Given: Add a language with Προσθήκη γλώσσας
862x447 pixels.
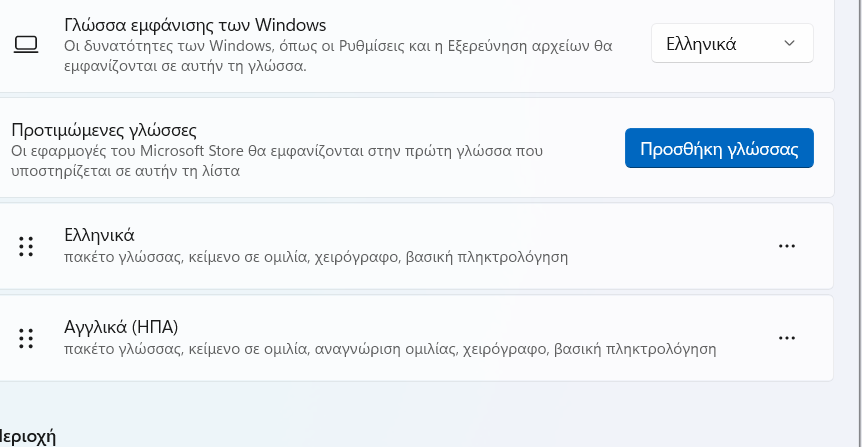Looking at the screenshot, I should pos(719,148).
